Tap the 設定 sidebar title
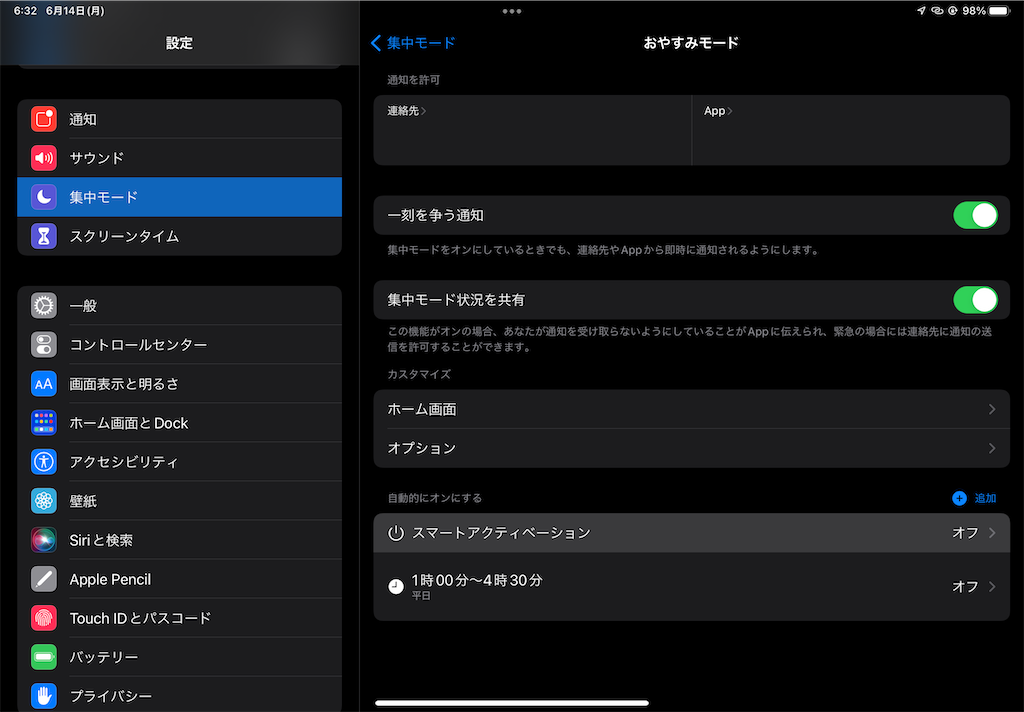The height and width of the screenshot is (712, 1024). [x=179, y=43]
